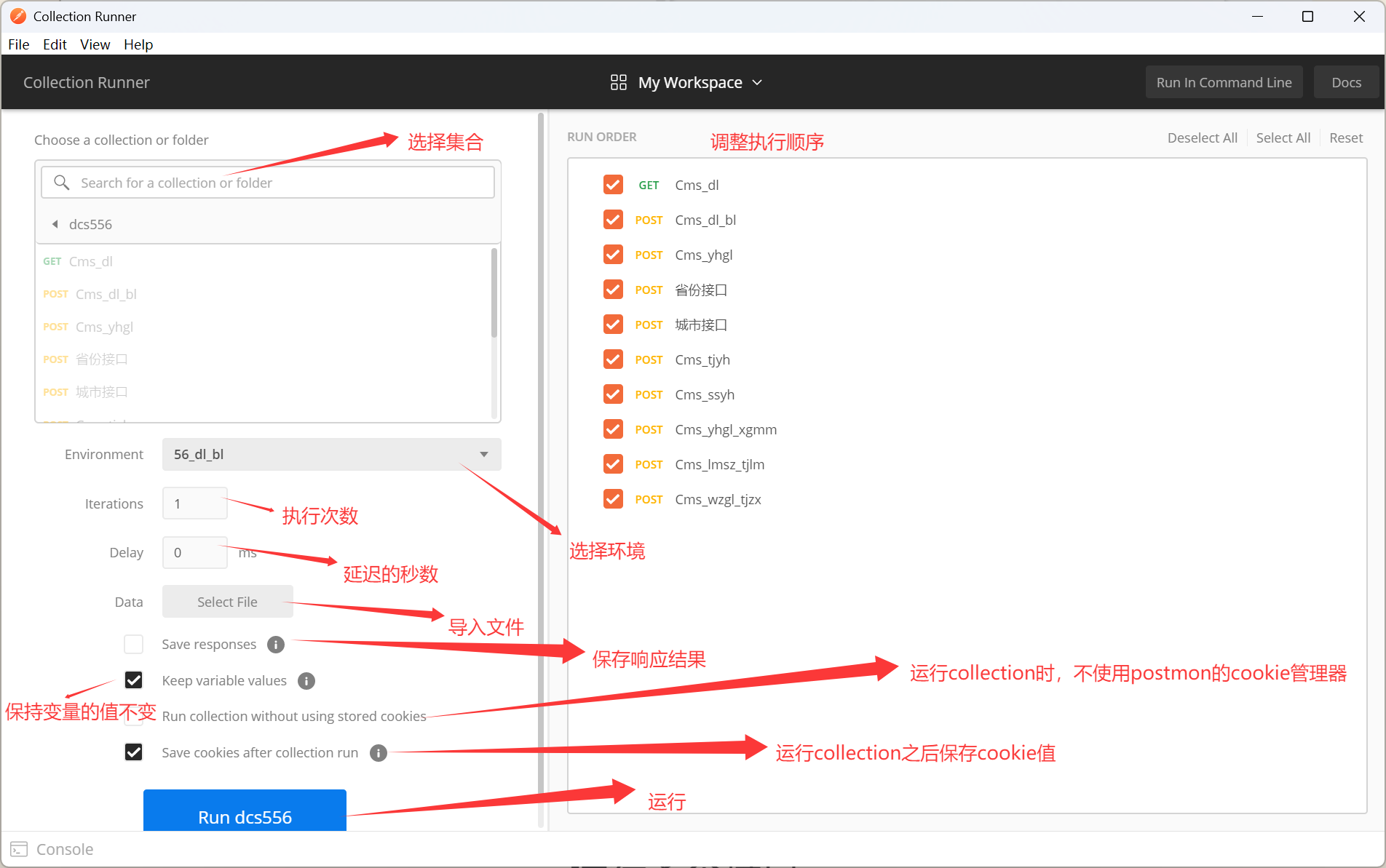This screenshot has height=868, width=1386.
Task: Click Cms_yhgl_xgmm name in run order
Action: click(726, 429)
